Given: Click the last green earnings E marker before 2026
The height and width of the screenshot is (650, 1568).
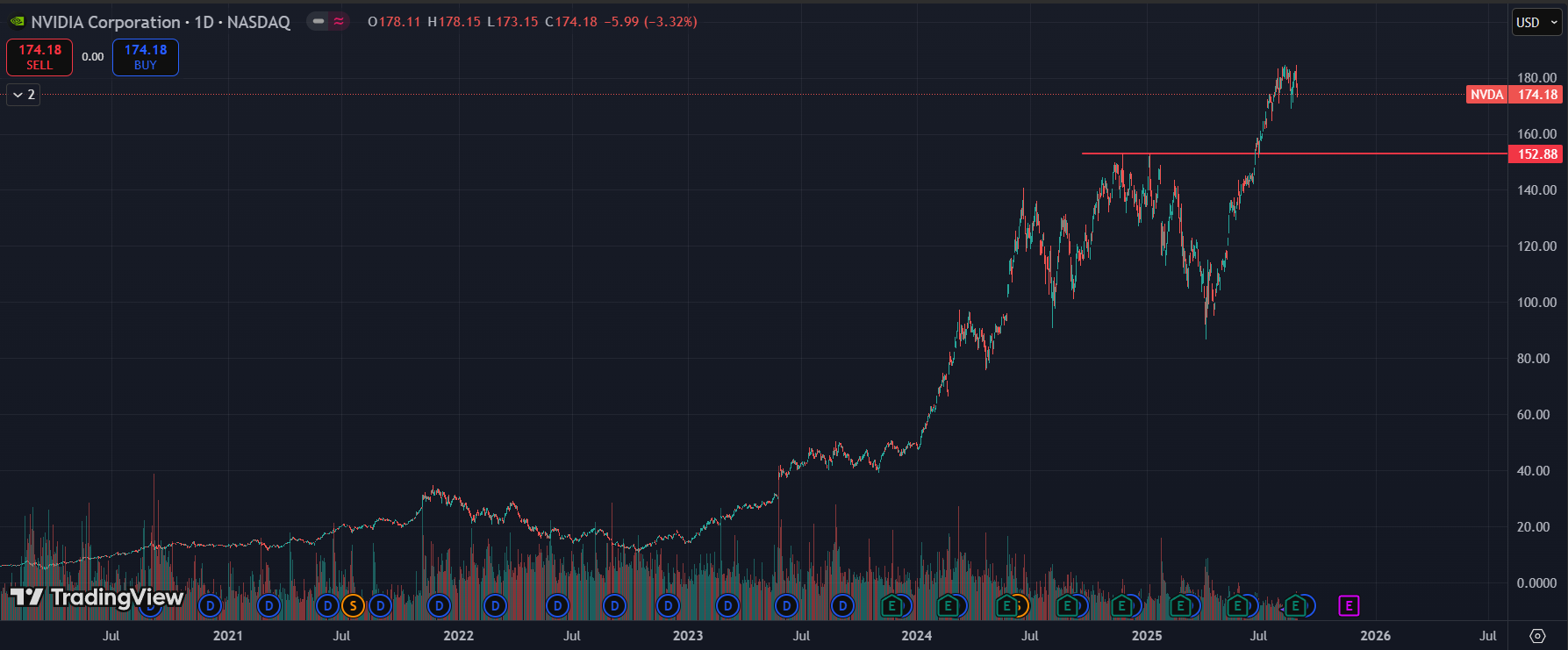Looking at the screenshot, I should [1295, 605].
